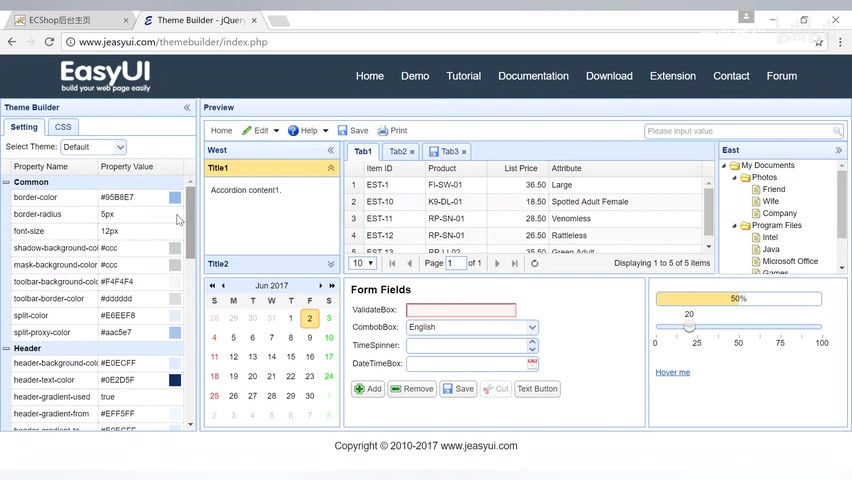This screenshot has height=480, width=852.
Task: Click the Add button
Action: (x=368, y=389)
